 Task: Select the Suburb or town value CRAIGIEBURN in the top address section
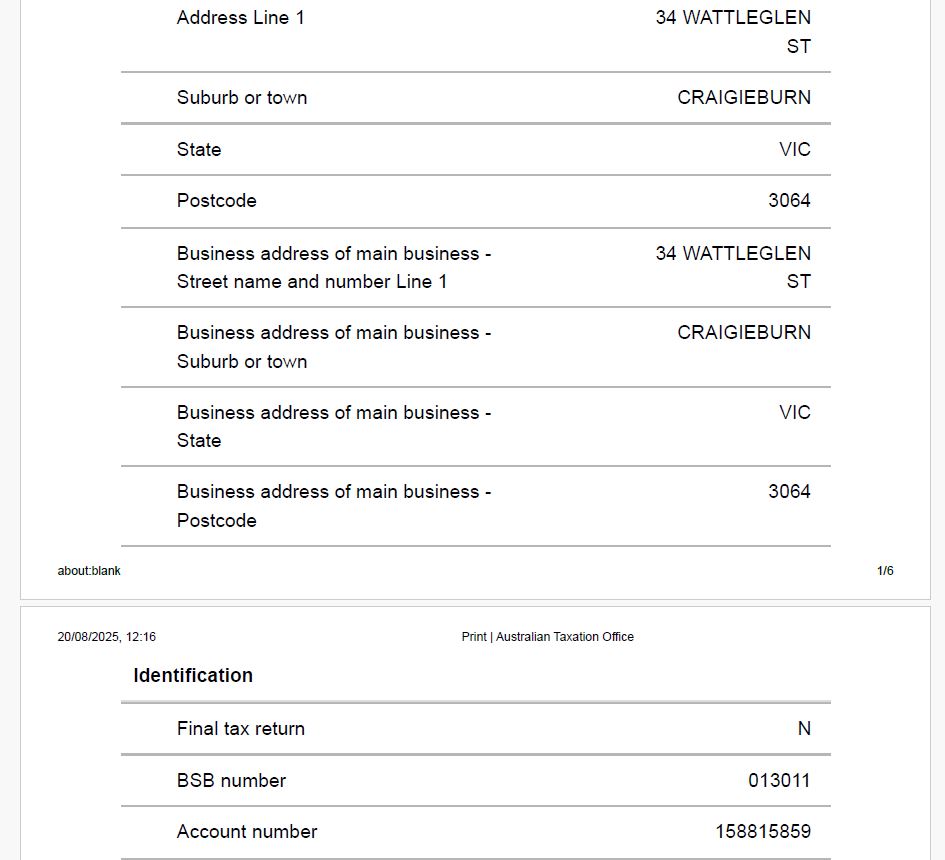[x=744, y=97]
